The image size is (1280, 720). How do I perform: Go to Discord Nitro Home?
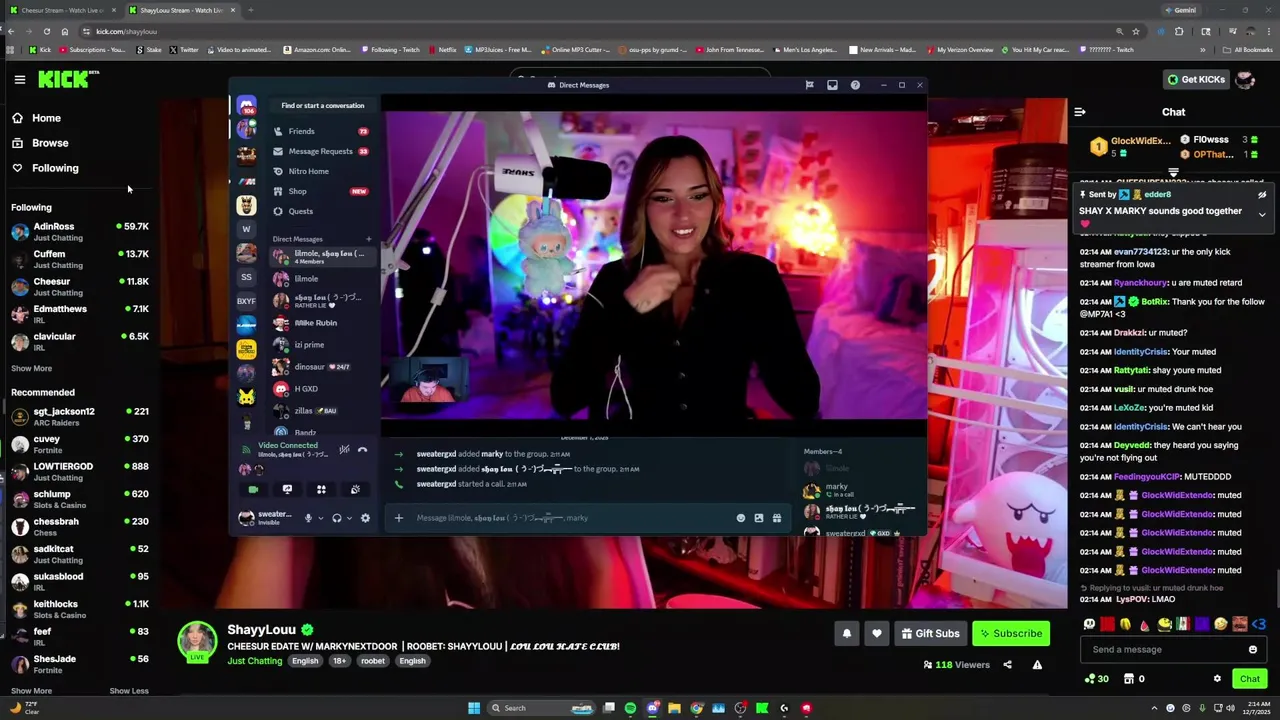[321, 171]
